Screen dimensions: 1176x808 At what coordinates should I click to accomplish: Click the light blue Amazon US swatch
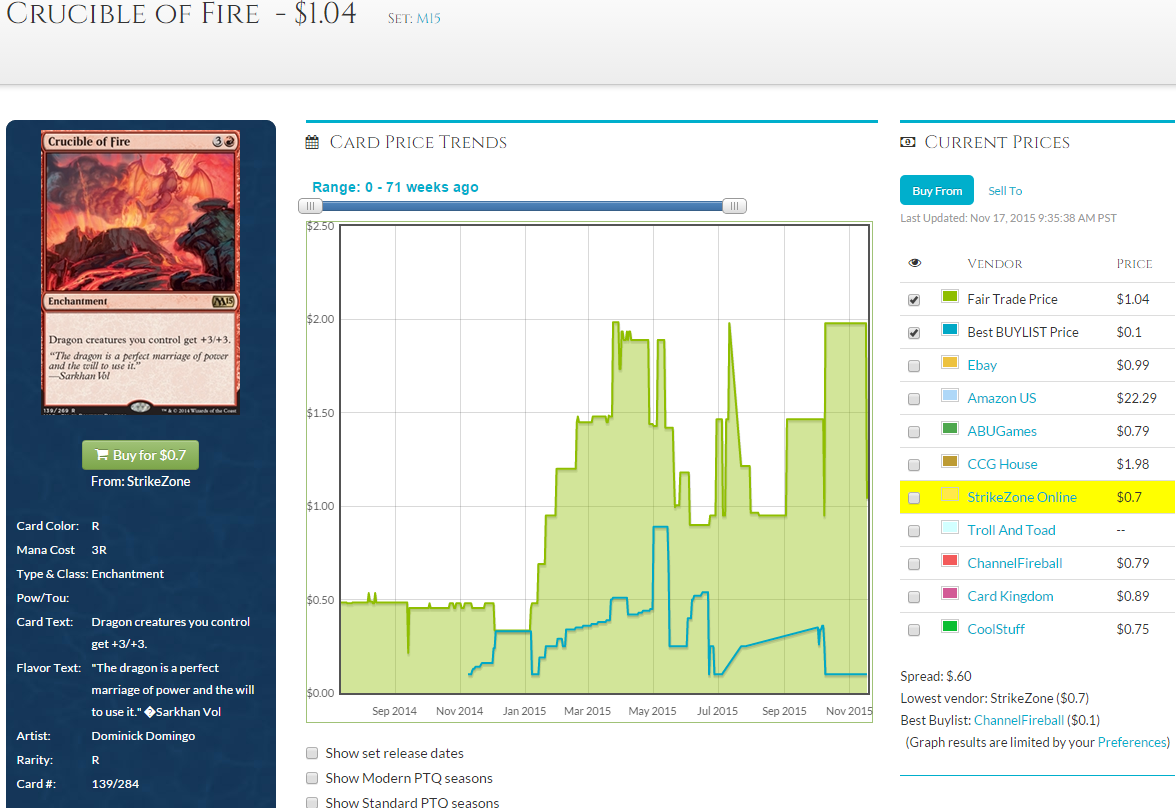coord(950,395)
